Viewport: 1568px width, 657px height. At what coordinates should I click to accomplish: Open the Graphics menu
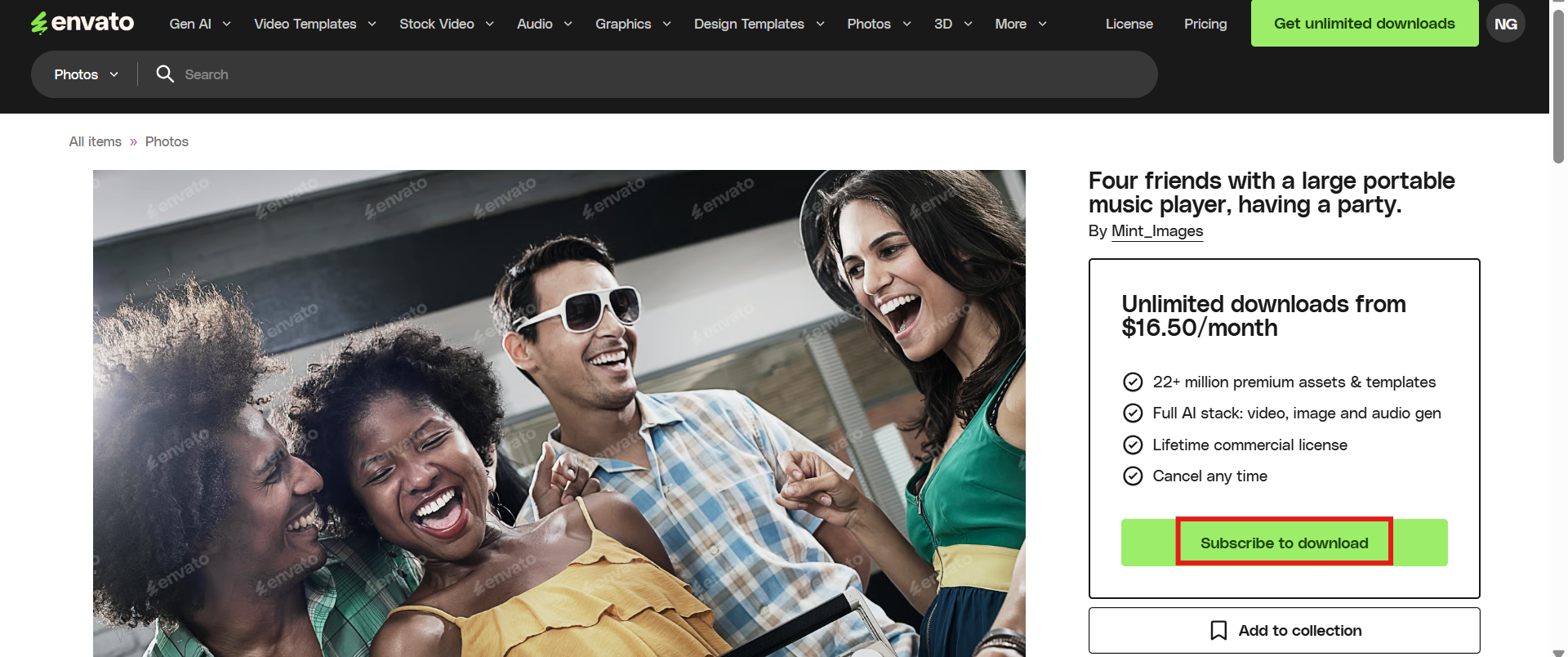coord(633,24)
